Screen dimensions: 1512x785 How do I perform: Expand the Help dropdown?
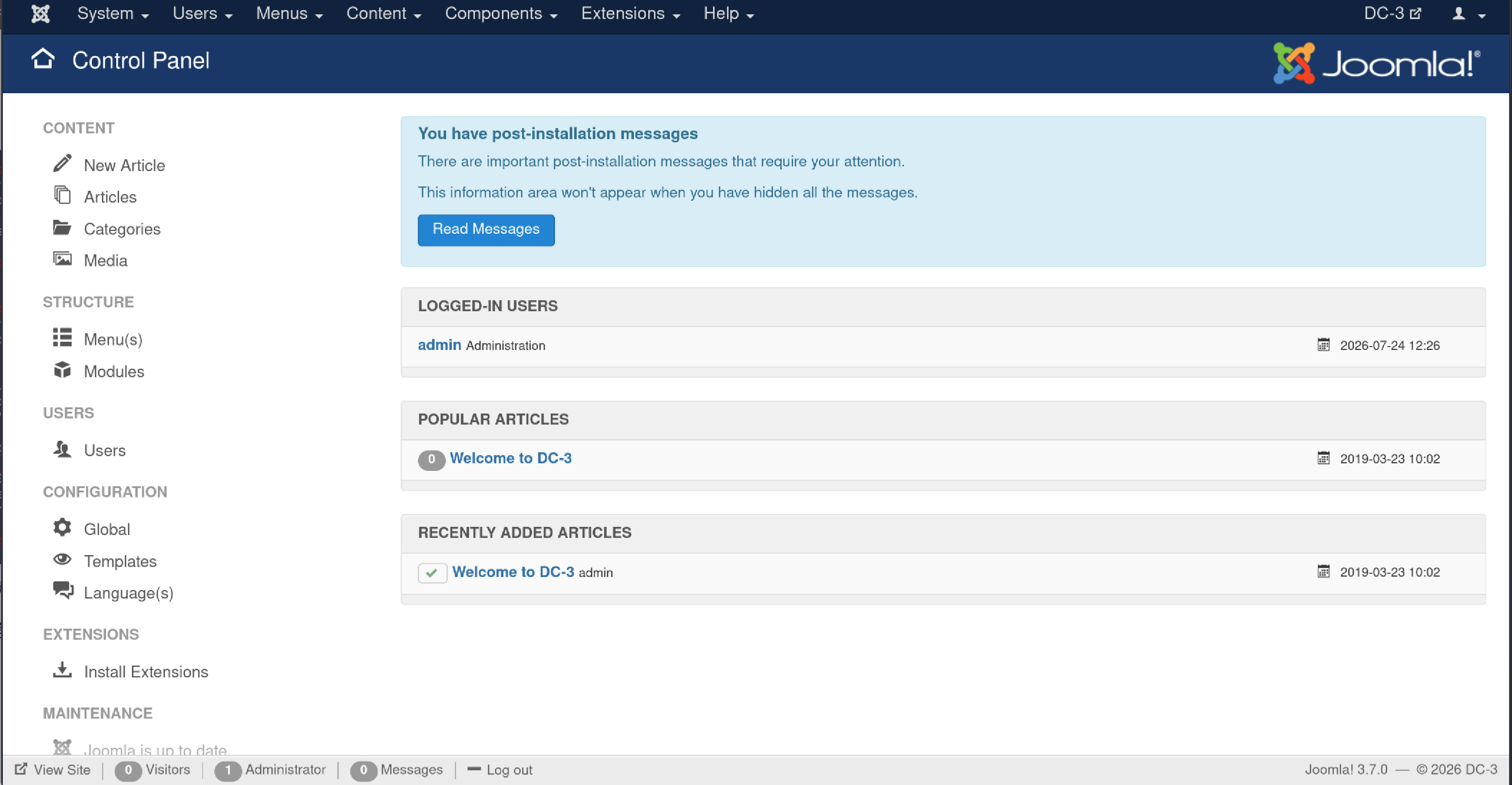(x=729, y=13)
